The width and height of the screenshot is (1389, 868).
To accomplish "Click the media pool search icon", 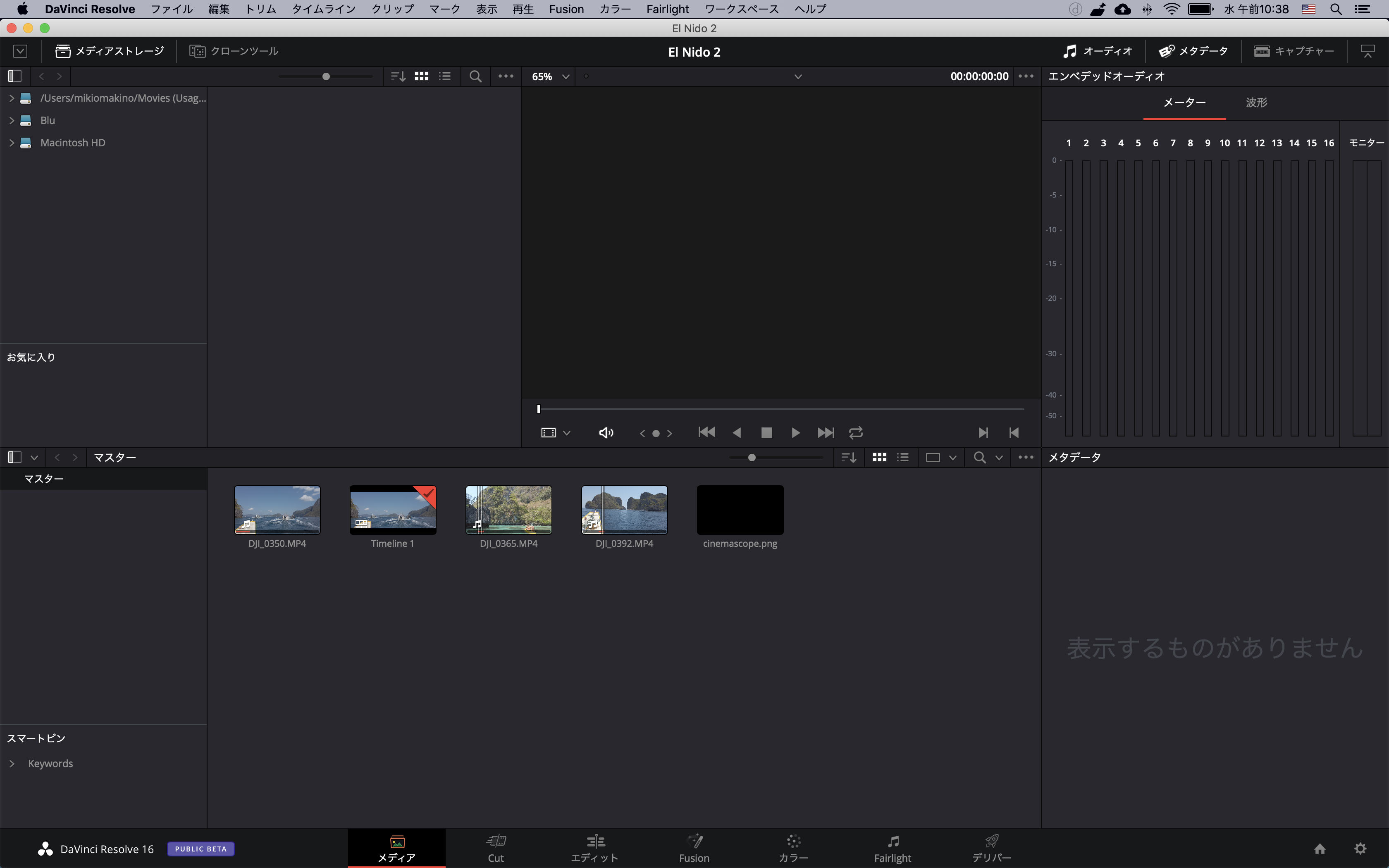I will [x=980, y=458].
